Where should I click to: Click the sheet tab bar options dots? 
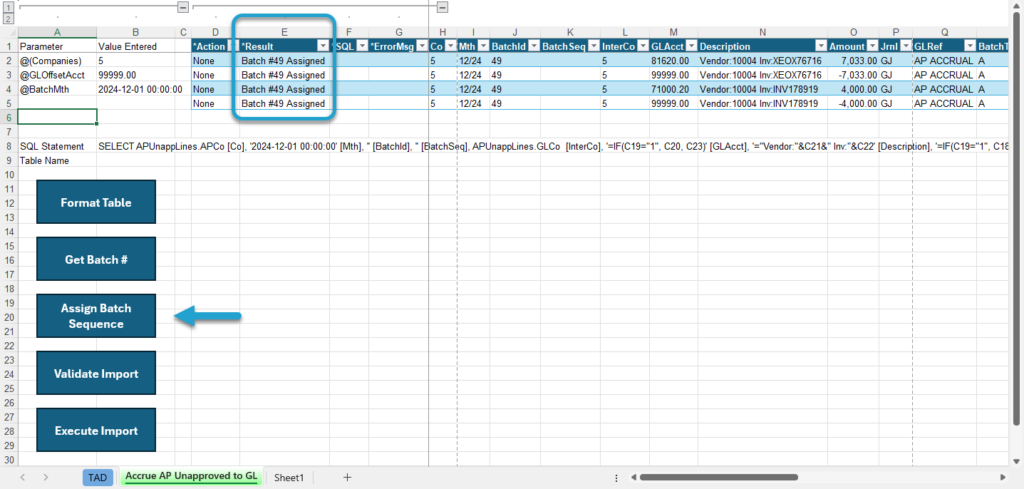tap(616, 477)
